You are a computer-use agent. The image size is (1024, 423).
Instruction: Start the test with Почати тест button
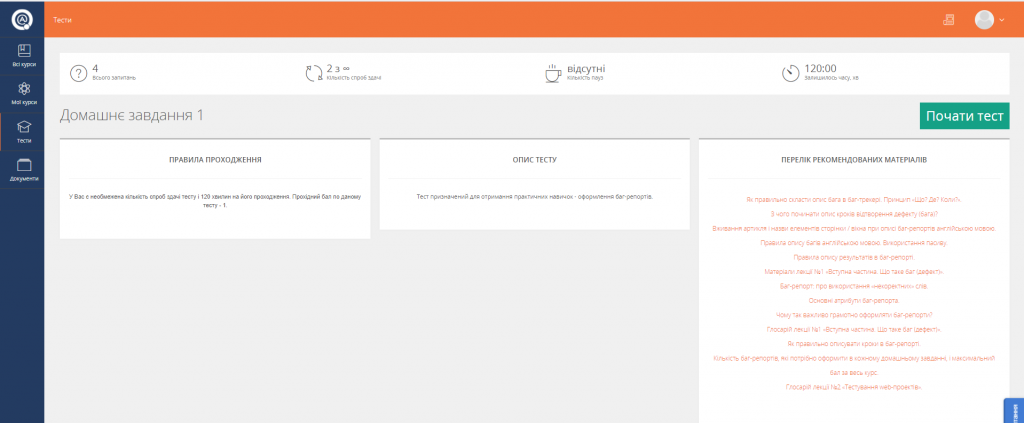[x=964, y=116]
